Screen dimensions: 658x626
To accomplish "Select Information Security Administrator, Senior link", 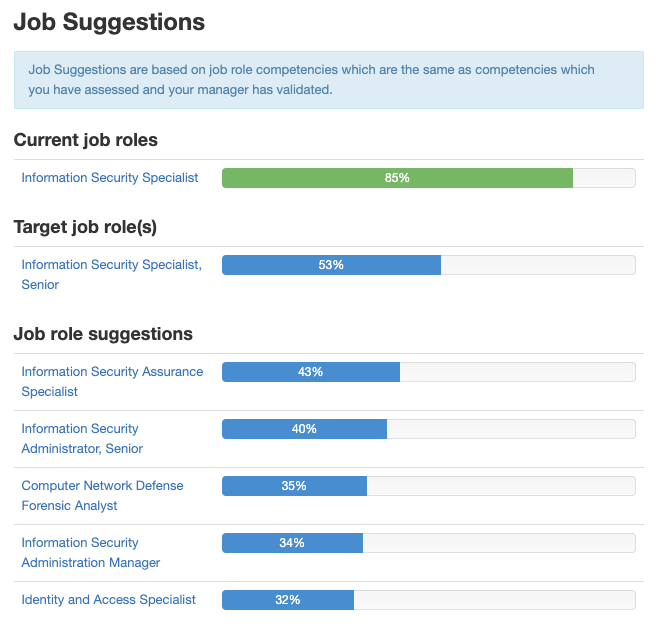I will click(82, 438).
